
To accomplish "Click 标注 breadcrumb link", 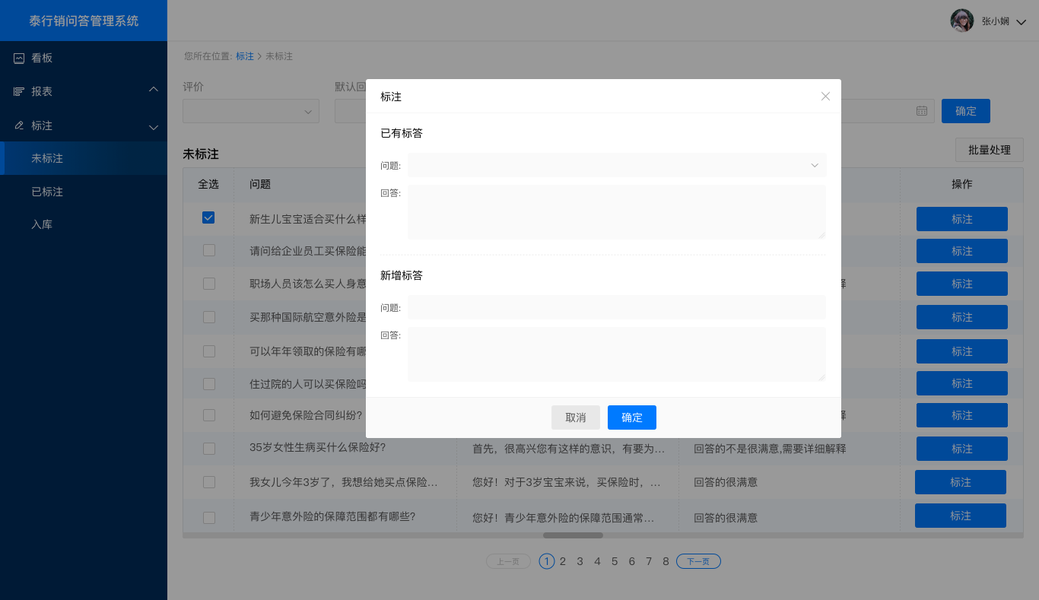I will click(x=245, y=56).
